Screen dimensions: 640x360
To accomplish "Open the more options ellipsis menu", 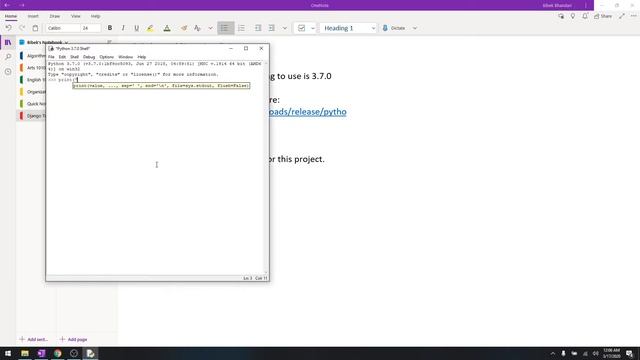I will pyautogui.click(x=633, y=16).
